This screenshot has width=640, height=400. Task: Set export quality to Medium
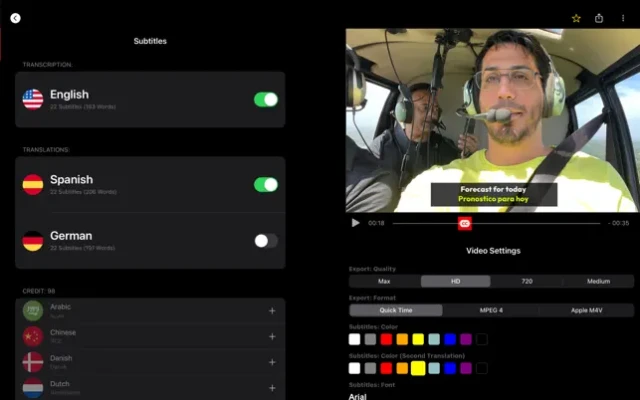598,281
